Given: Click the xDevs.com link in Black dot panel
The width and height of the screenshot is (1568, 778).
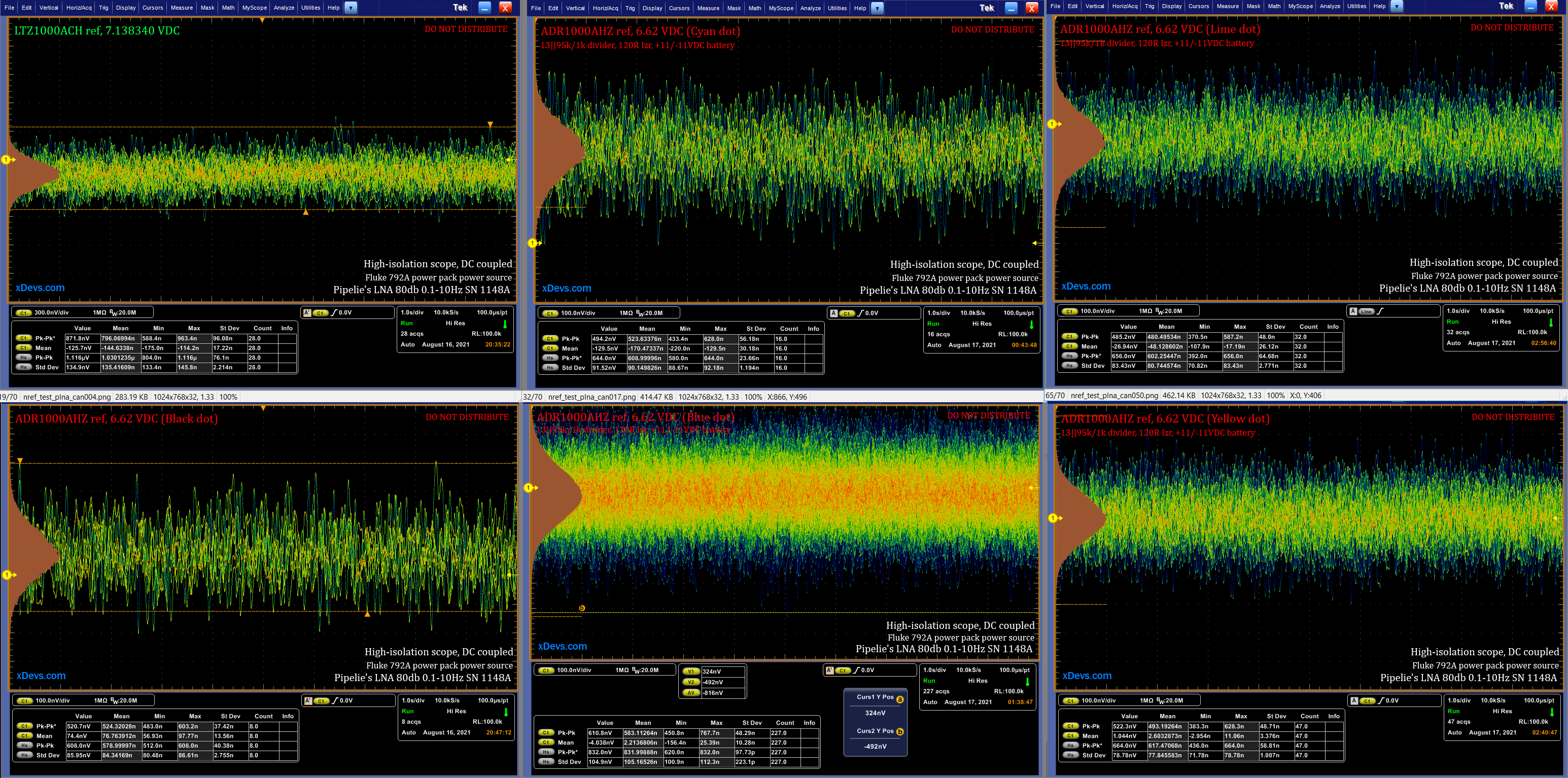Looking at the screenshot, I should [41, 676].
